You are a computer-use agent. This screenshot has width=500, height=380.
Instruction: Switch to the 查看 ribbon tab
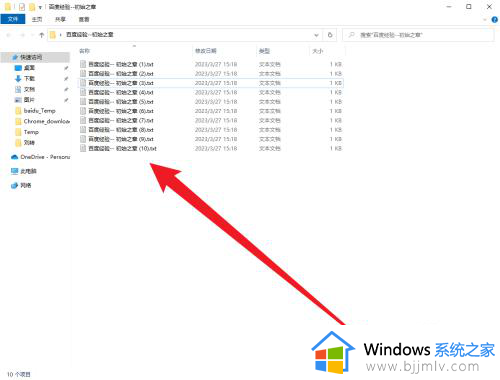[x=84, y=19]
